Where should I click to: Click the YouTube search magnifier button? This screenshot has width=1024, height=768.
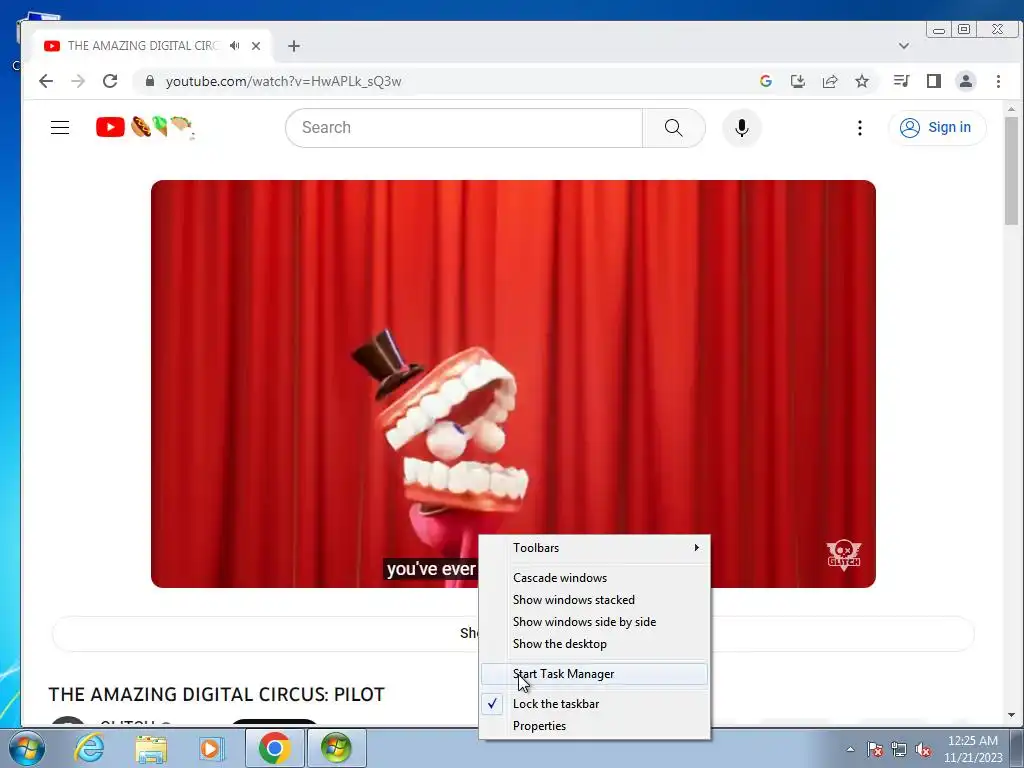(673, 127)
